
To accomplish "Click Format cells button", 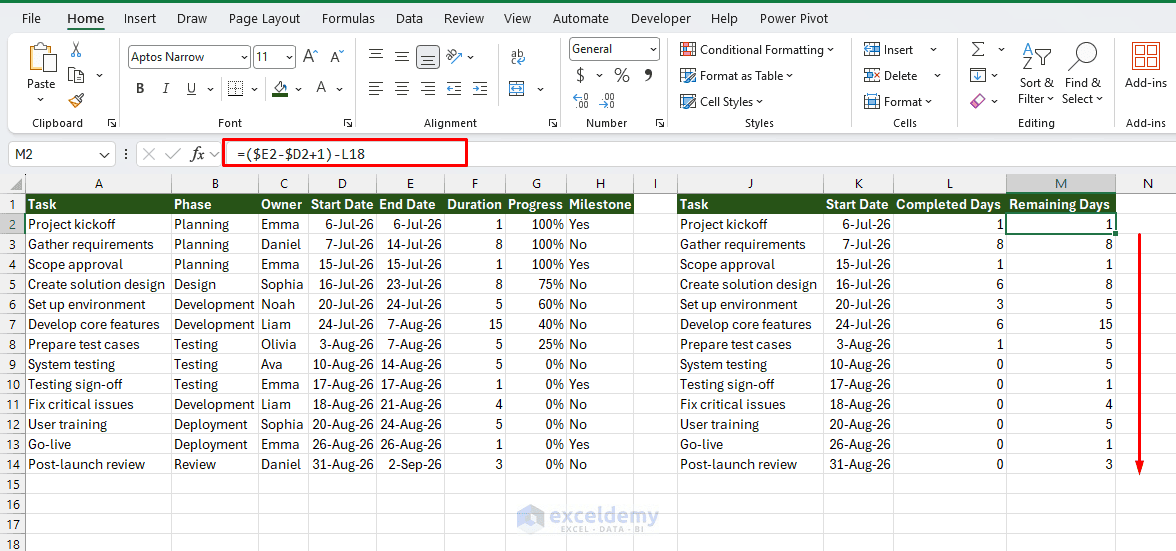I will pyautogui.click(x=898, y=101).
